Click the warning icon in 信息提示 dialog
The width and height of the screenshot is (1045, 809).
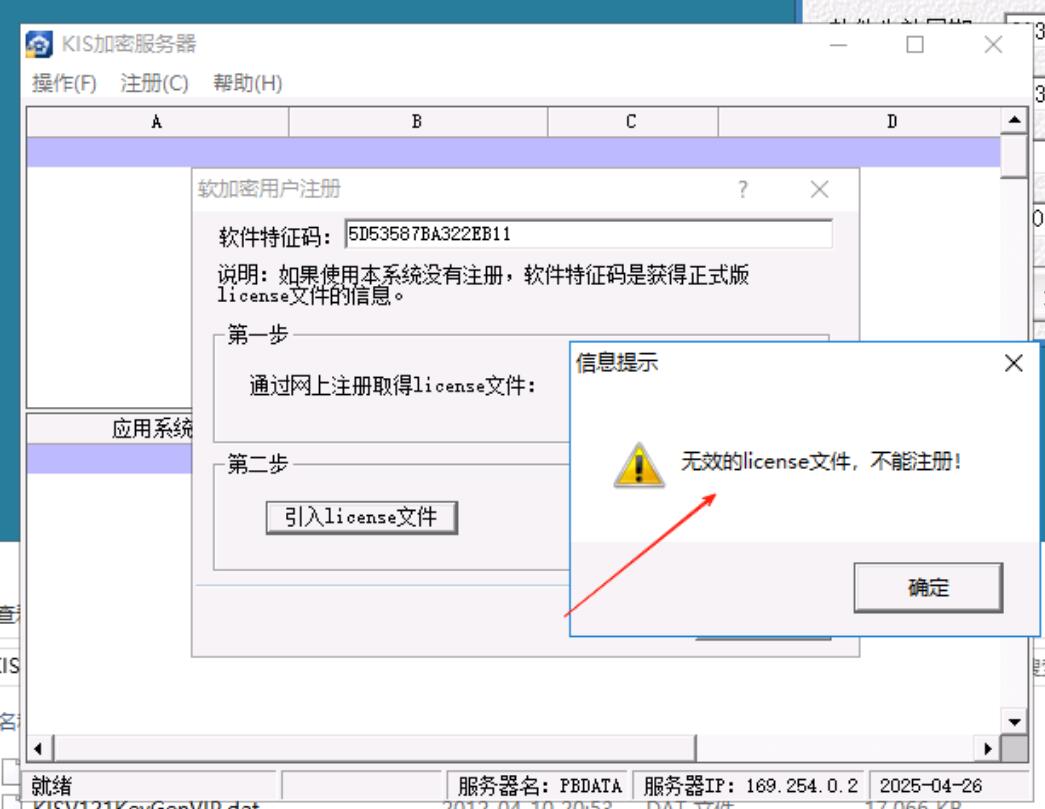tap(638, 464)
